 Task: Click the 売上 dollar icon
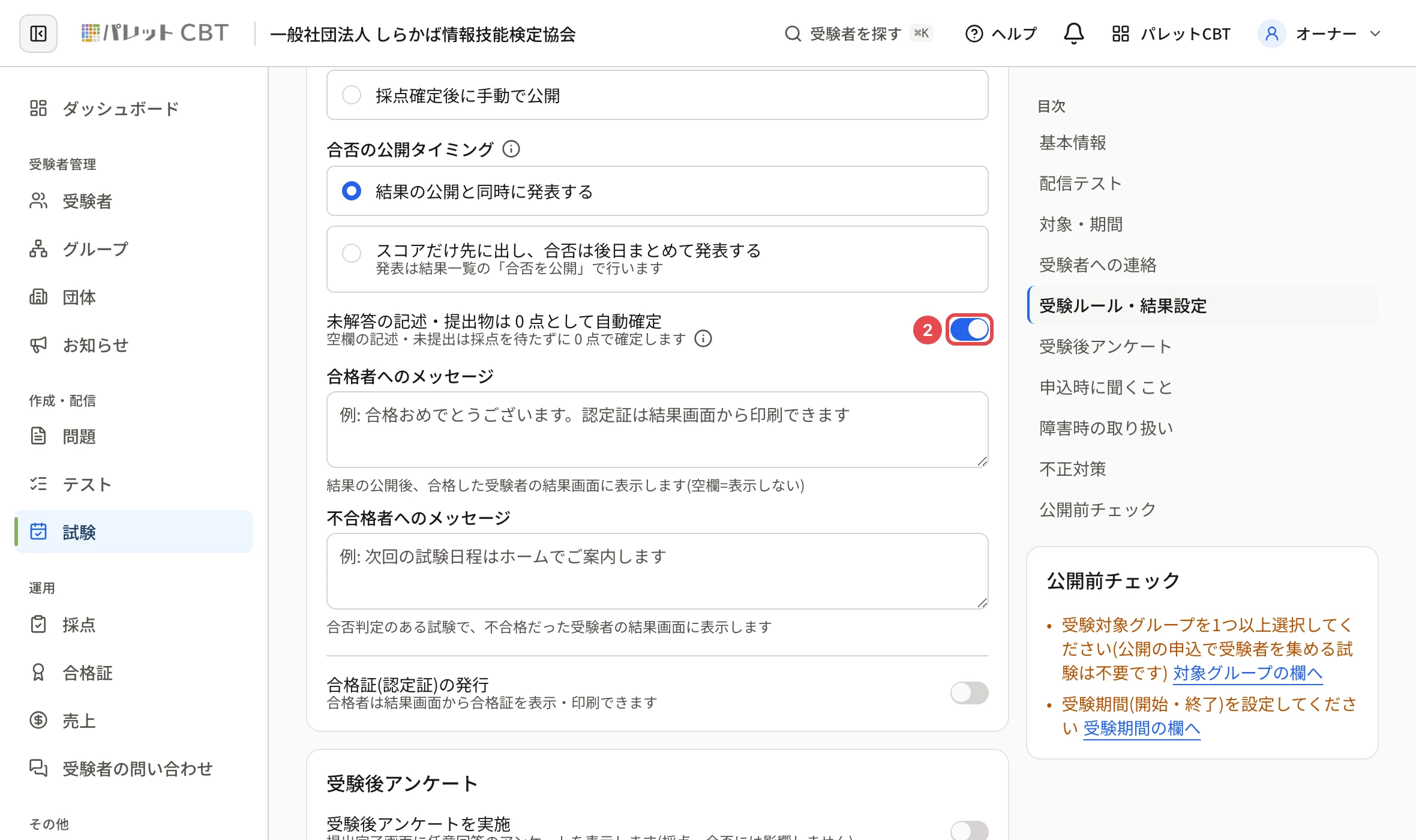click(38, 721)
